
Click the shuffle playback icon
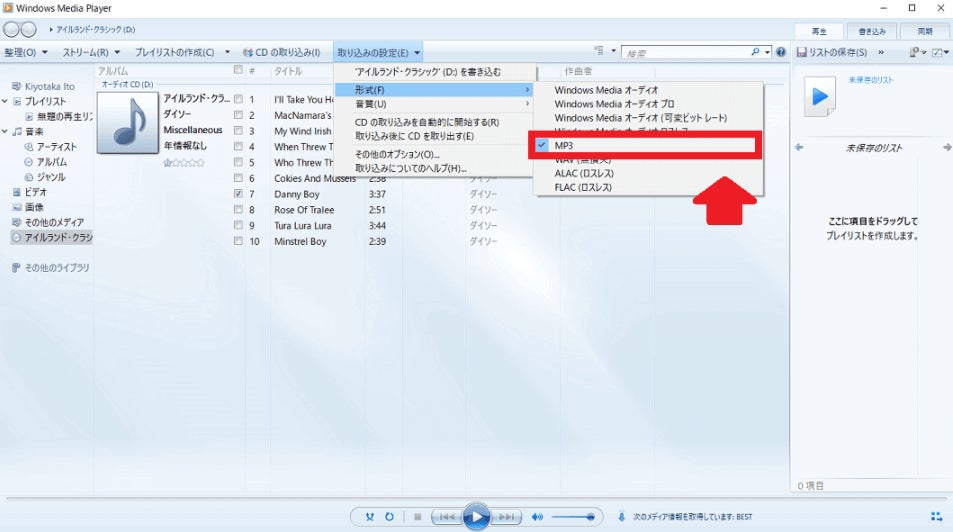point(370,517)
